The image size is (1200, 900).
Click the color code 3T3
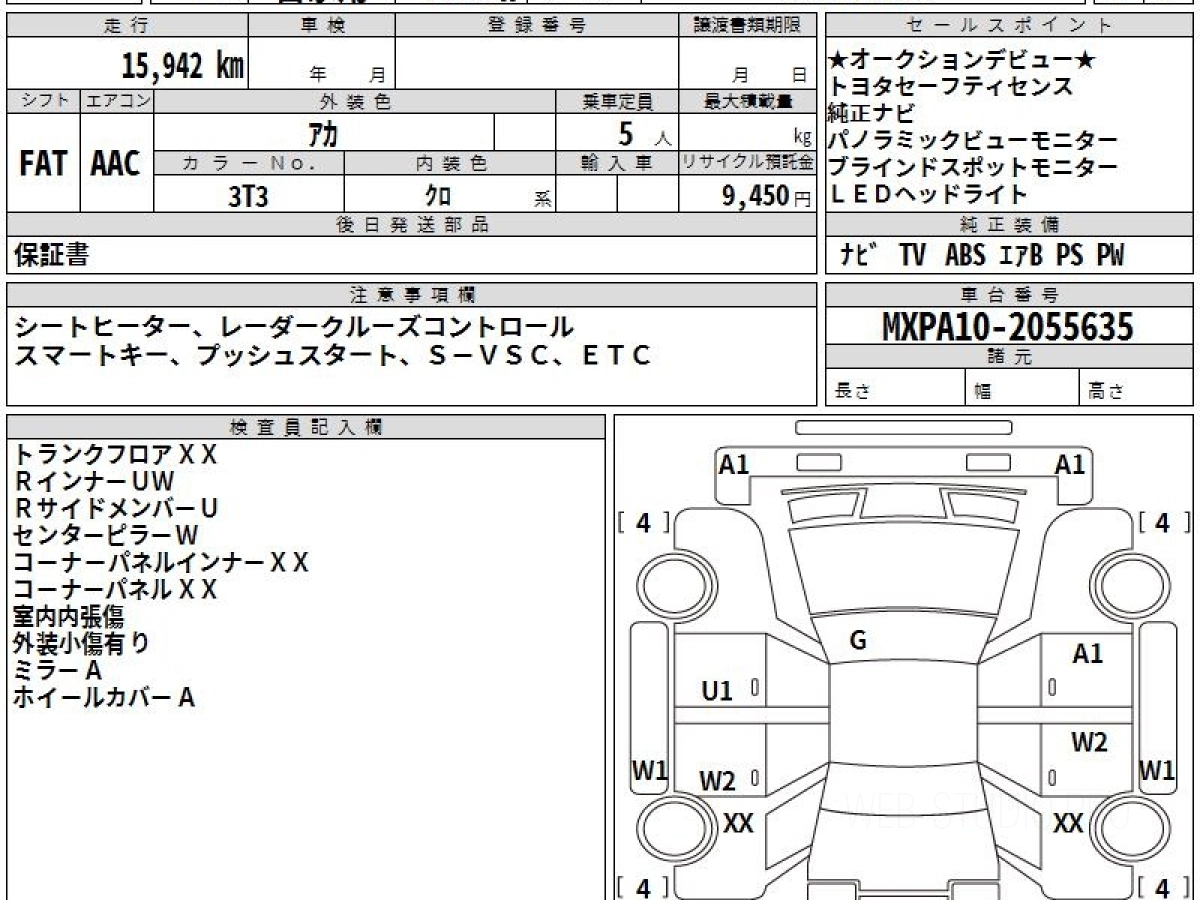(x=248, y=196)
